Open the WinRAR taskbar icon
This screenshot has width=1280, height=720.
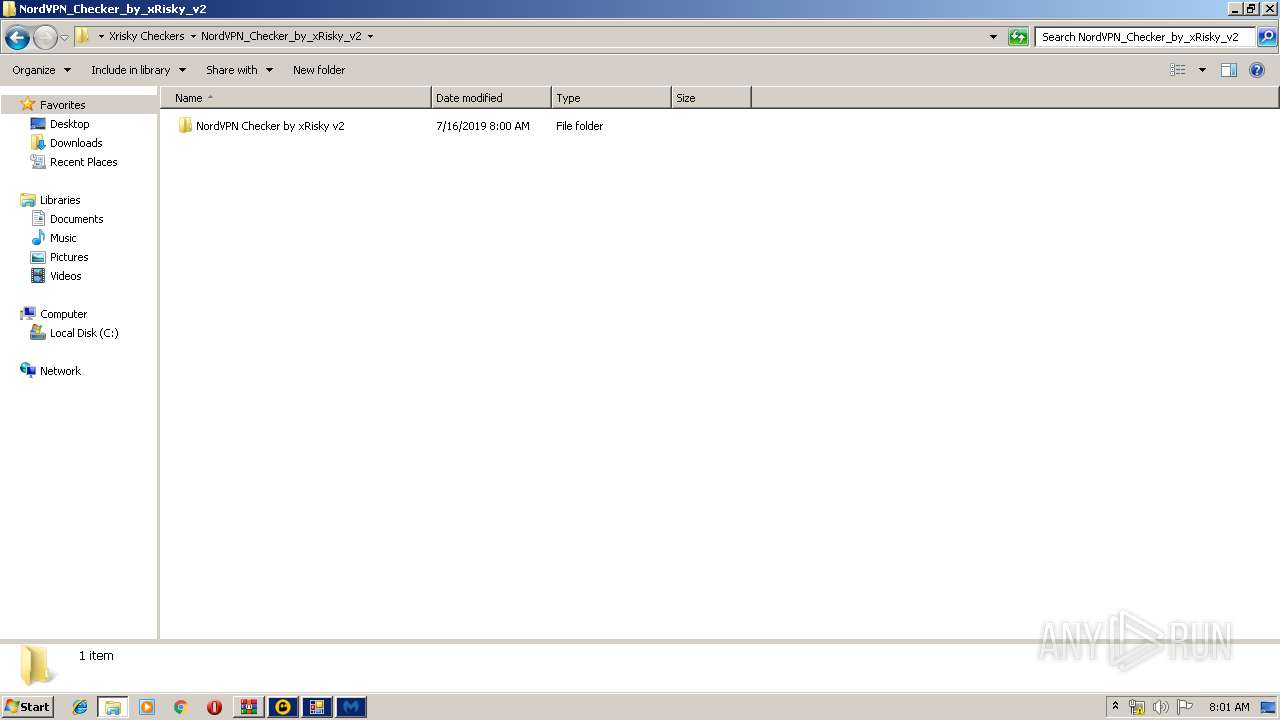pyautogui.click(x=248, y=707)
